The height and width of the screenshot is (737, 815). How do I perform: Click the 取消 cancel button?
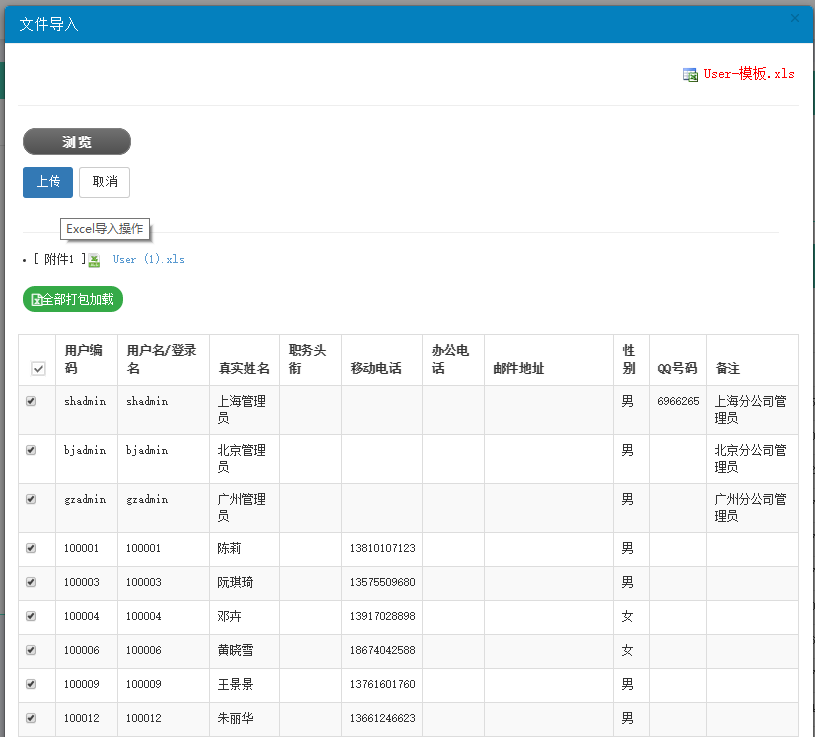(x=104, y=182)
